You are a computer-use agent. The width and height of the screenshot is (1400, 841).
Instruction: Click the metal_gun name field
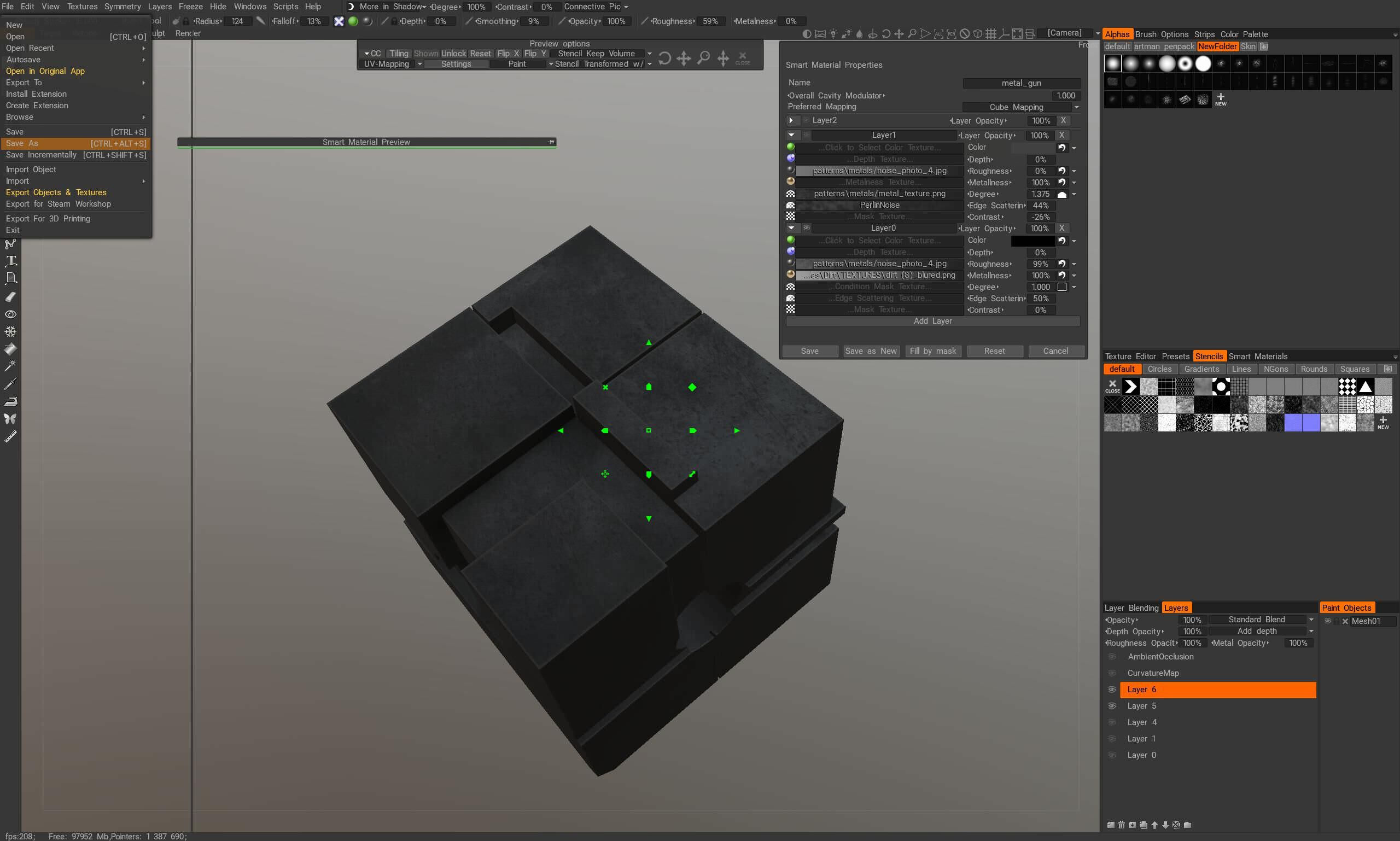pos(1022,83)
